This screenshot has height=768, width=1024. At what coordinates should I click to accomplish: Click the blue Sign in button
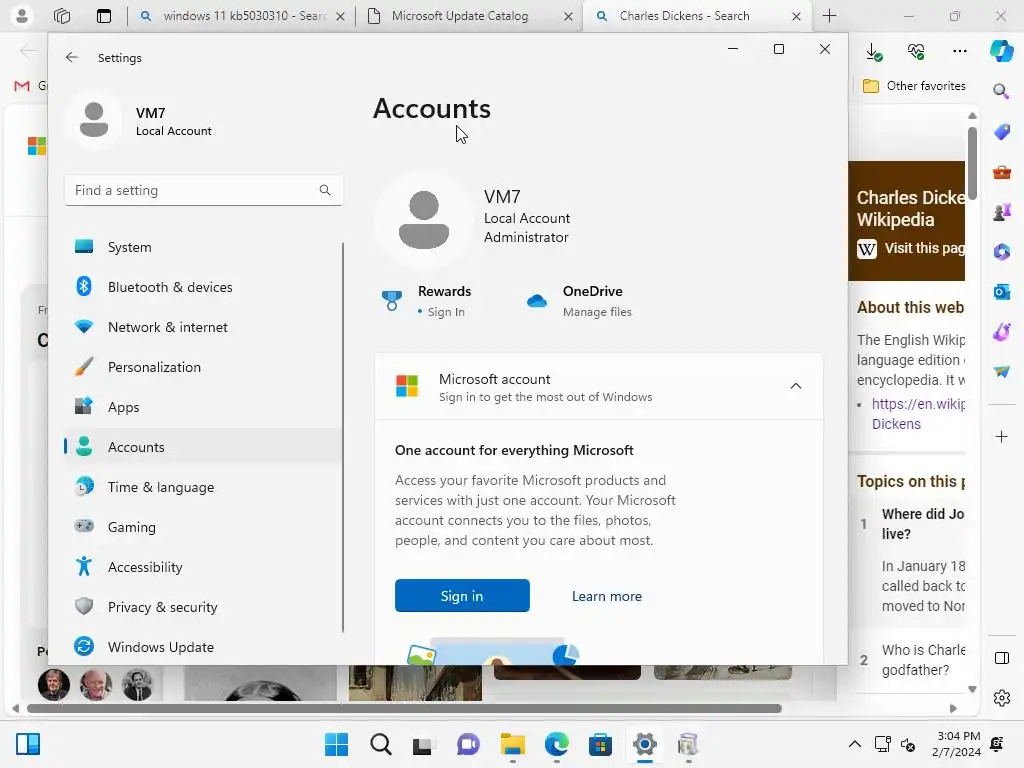coord(462,596)
